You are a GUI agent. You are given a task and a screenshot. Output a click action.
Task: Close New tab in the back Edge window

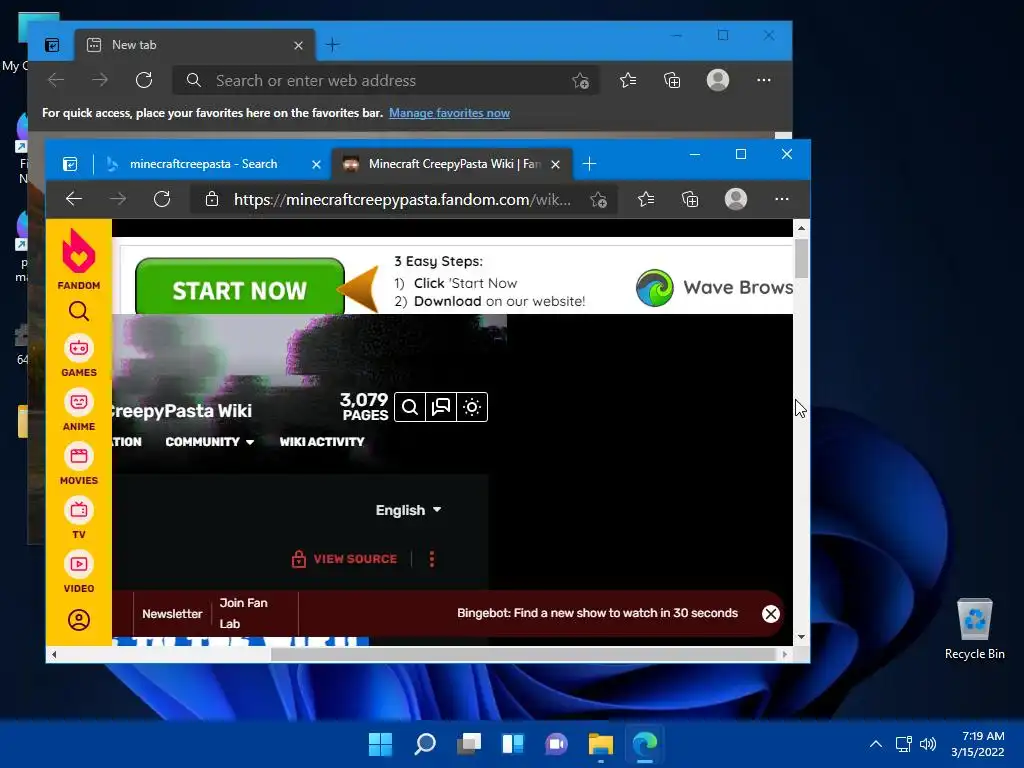298,45
